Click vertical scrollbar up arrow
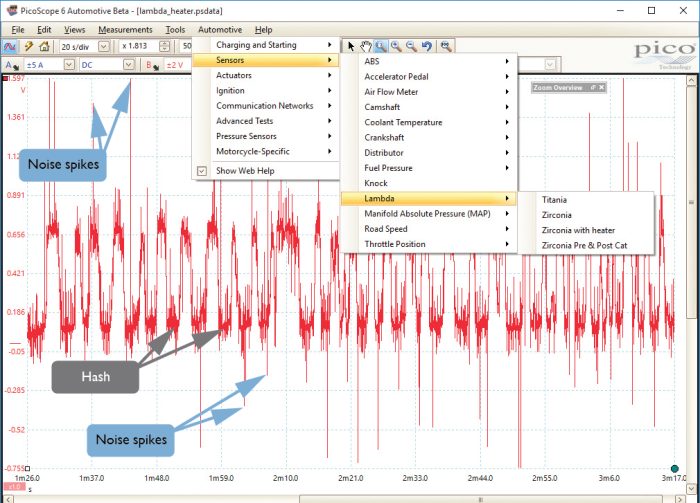700x503 pixels. 692,81
